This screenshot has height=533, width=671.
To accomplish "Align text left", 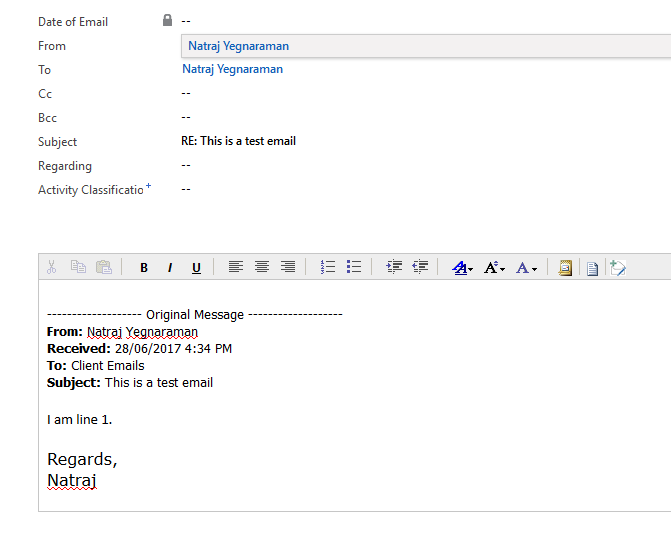I will (236, 267).
